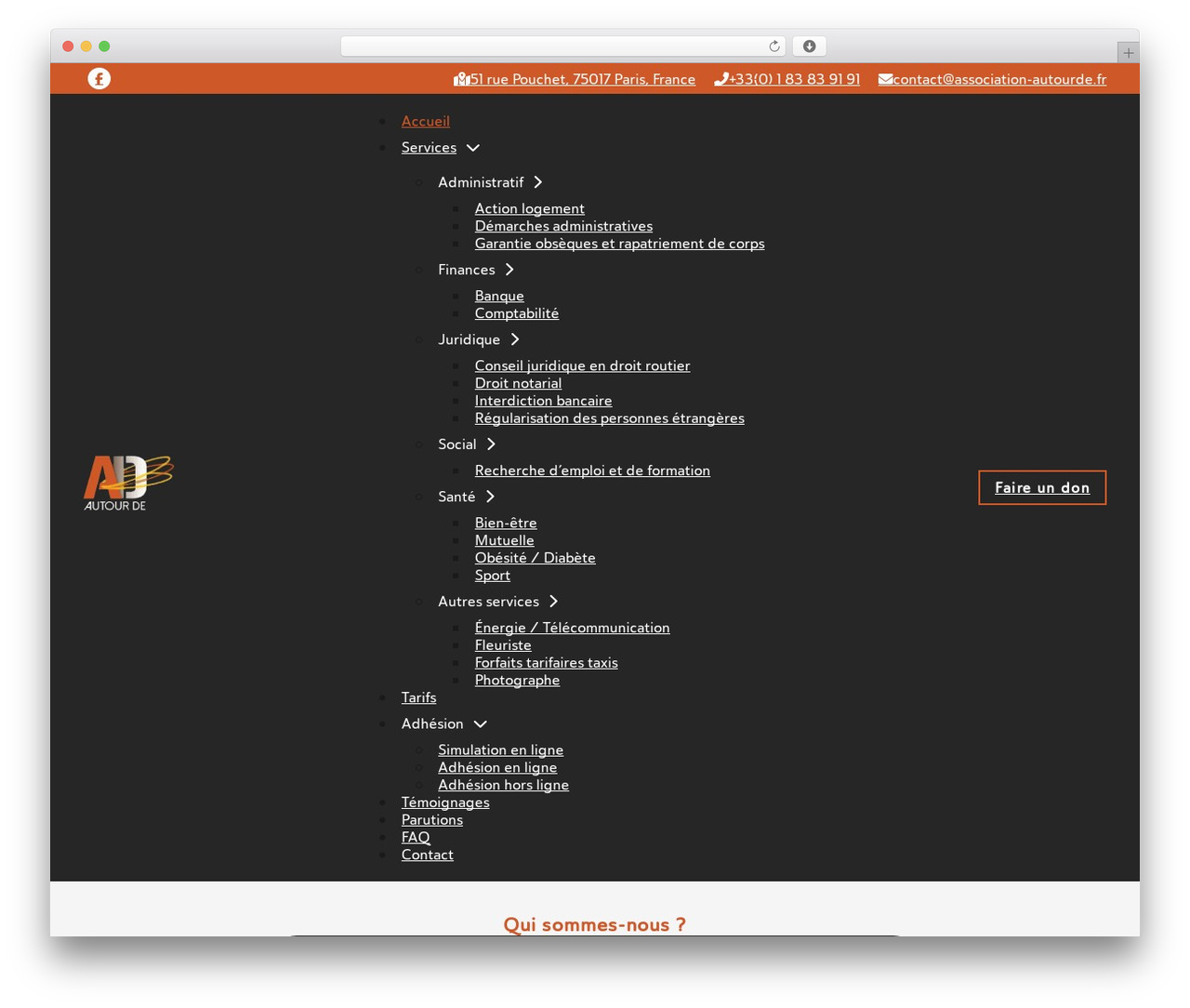Open the Facebook page icon
The height and width of the screenshot is (1008, 1190).
pos(99,79)
